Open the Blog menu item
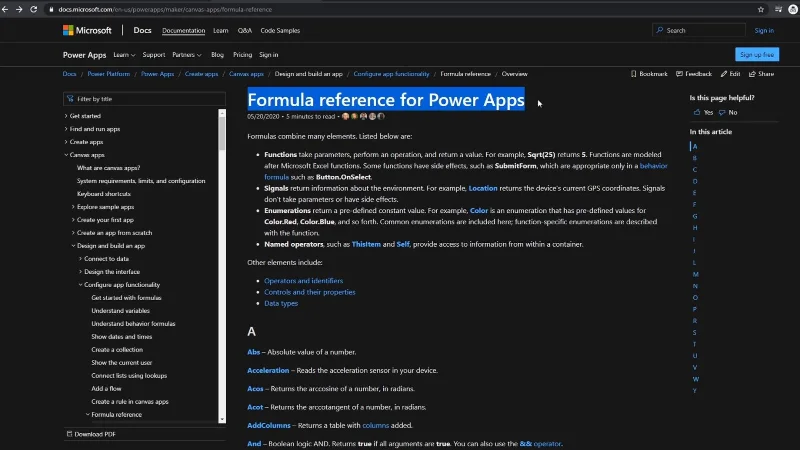Viewport: 800px width, 450px height. (x=217, y=55)
